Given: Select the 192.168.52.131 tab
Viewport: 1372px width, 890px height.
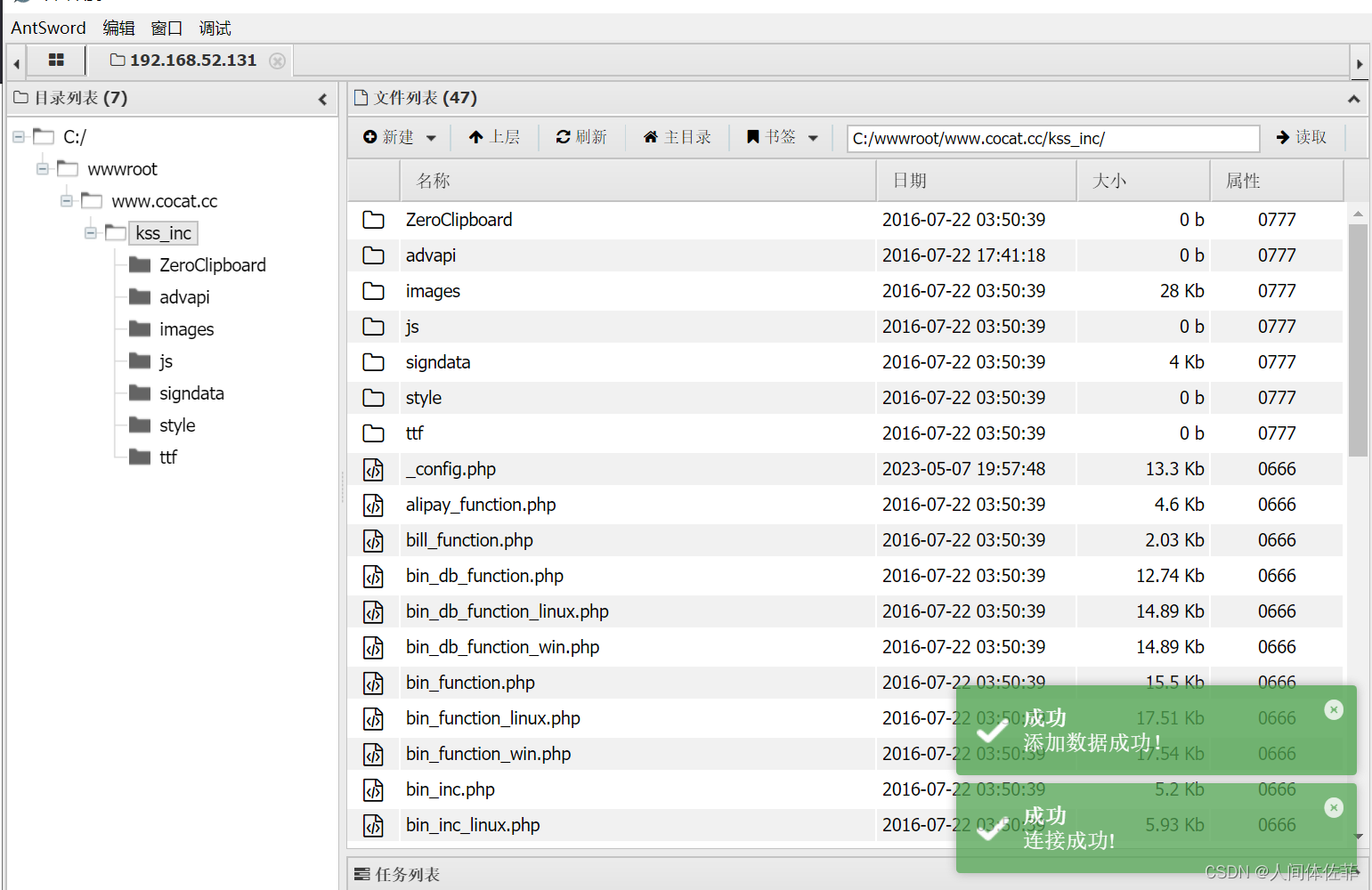Looking at the screenshot, I should [x=192, y=60].
